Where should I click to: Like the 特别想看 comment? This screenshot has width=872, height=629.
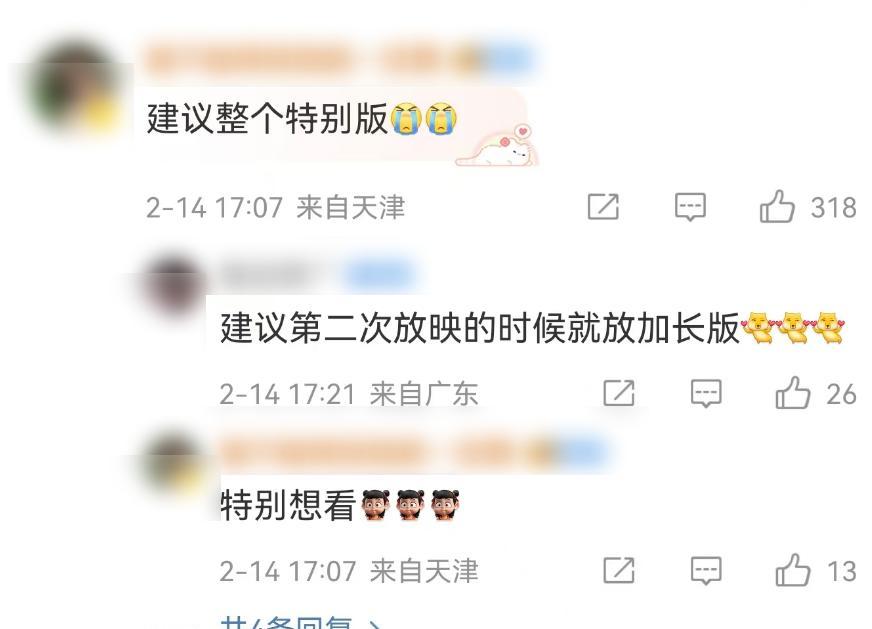tap(792, 571)
